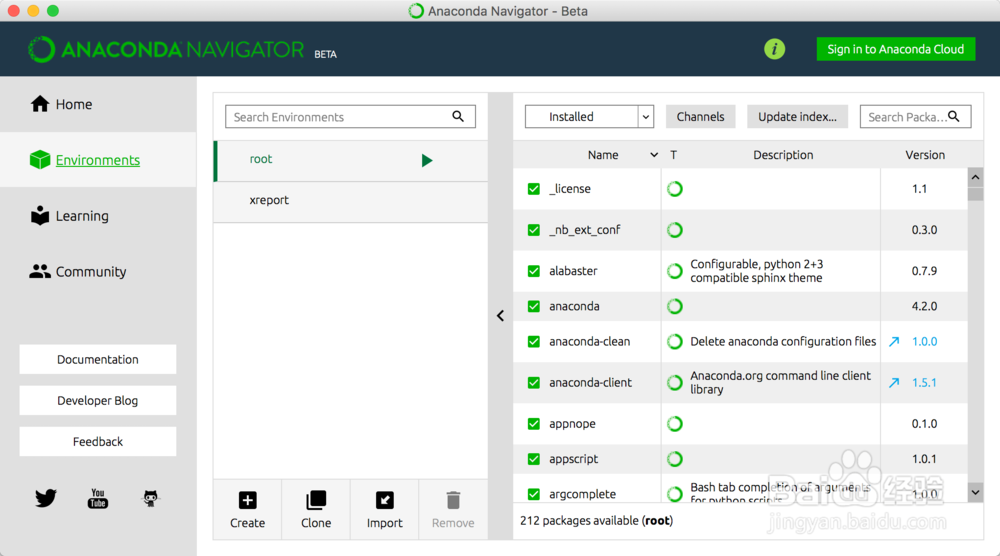This screenshot has width=1000, height=556.
Task: Click package list scrollbar thumb
Action: point(975,193)
